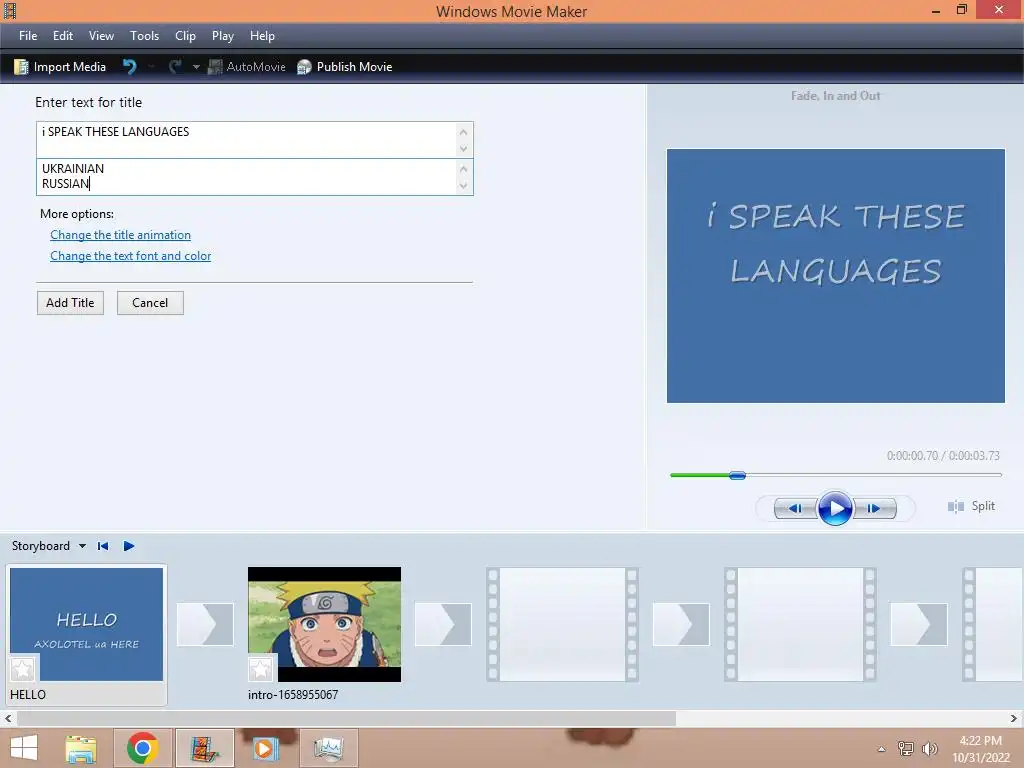Click the HELLO clip name label
Screen dimensions: 1024x768
click(28, 695)
